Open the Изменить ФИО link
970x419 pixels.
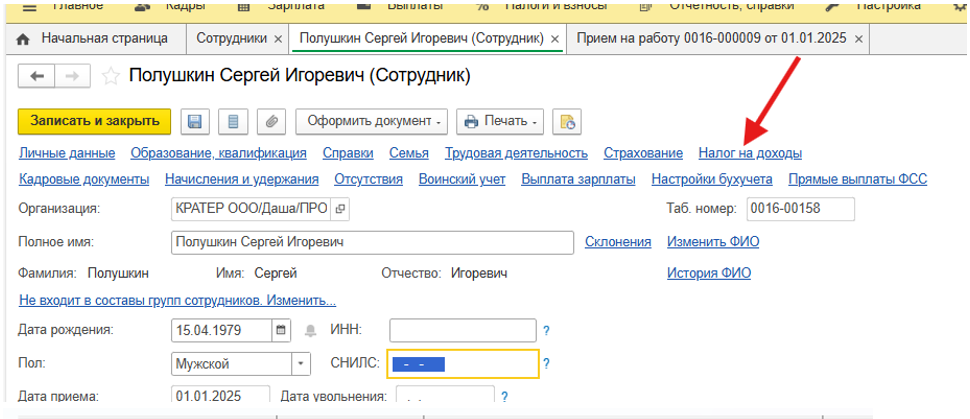[708, 242]
